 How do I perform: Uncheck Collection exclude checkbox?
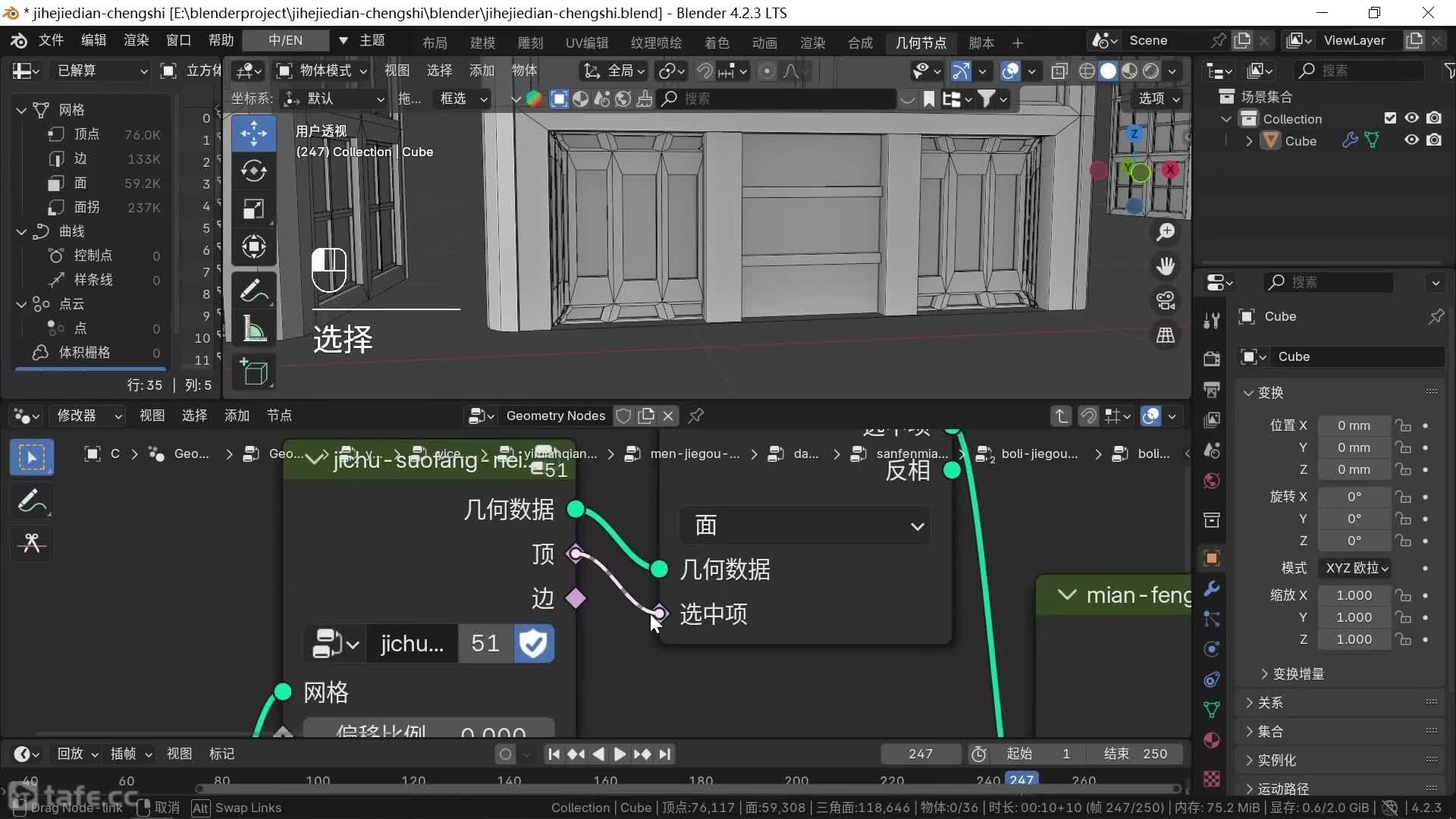coord(1389,118)
